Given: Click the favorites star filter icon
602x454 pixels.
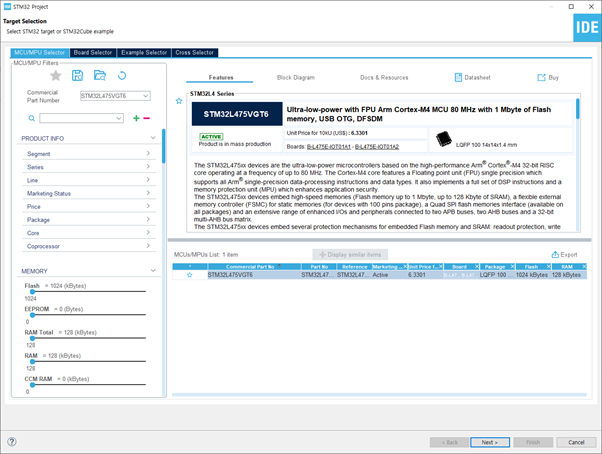Looking at the screenshot, I should 56,76.
